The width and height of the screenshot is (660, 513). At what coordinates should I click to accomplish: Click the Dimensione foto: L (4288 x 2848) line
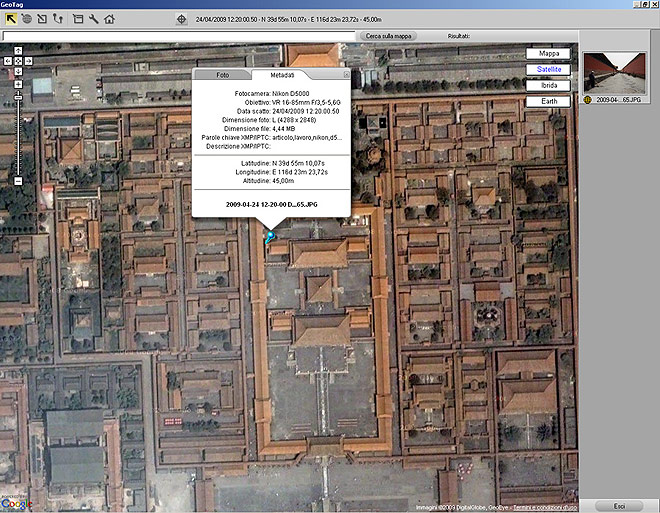tap(269, 120)
